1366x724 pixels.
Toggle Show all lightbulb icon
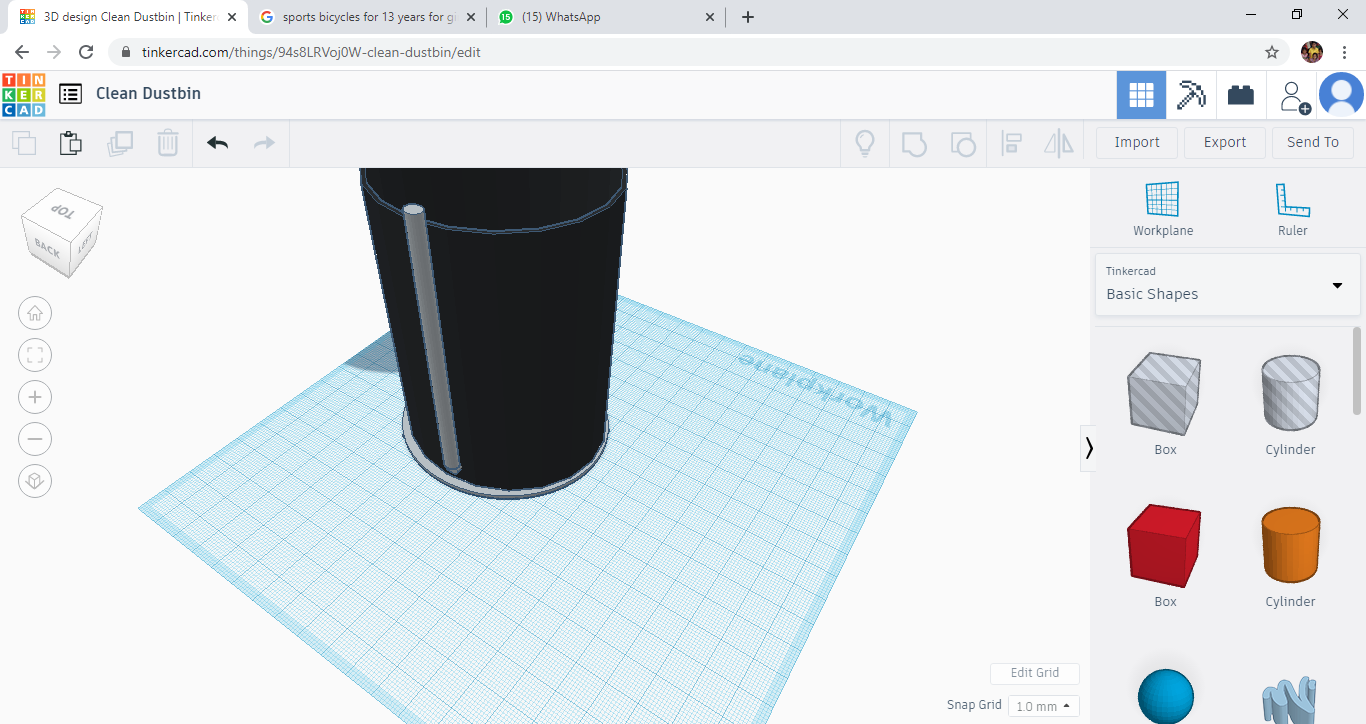tap(865, 143)
